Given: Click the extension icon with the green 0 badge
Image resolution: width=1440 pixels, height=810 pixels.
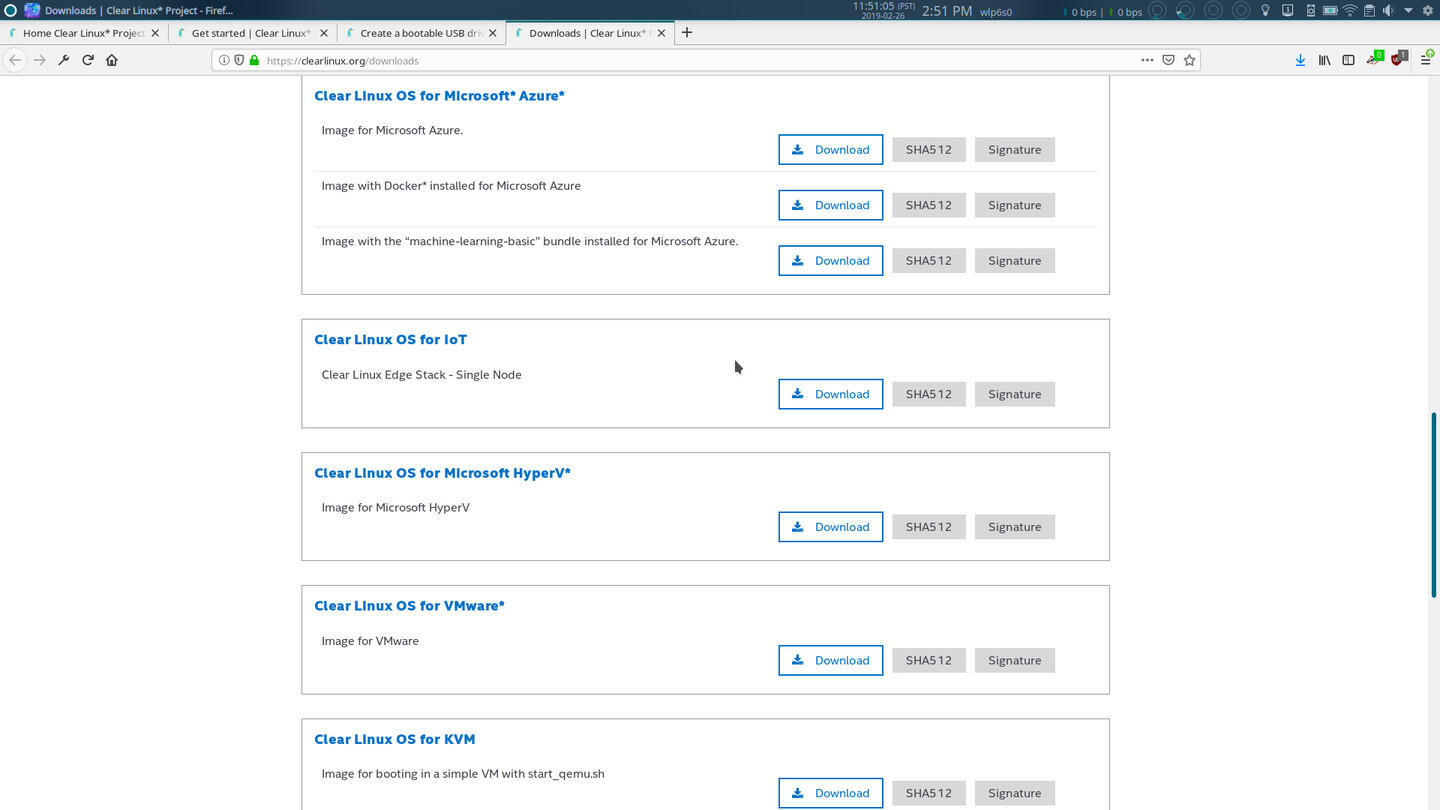Looking at the screenshot, I should [1375, 59].
